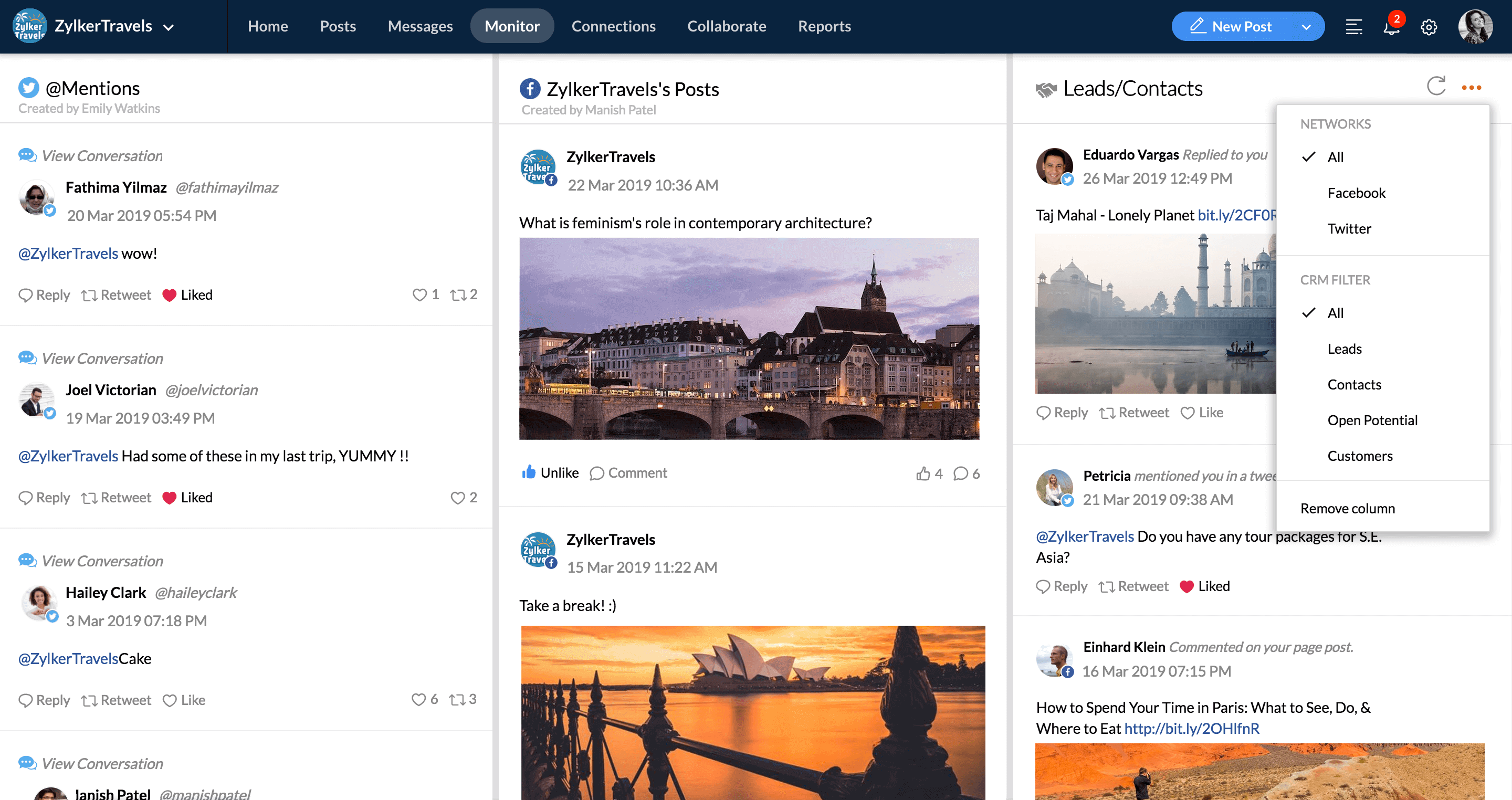The height and width of the screenshot is (800, 1512).
Task: Expand Manish Patel's View Conversation
Action: 90,763
